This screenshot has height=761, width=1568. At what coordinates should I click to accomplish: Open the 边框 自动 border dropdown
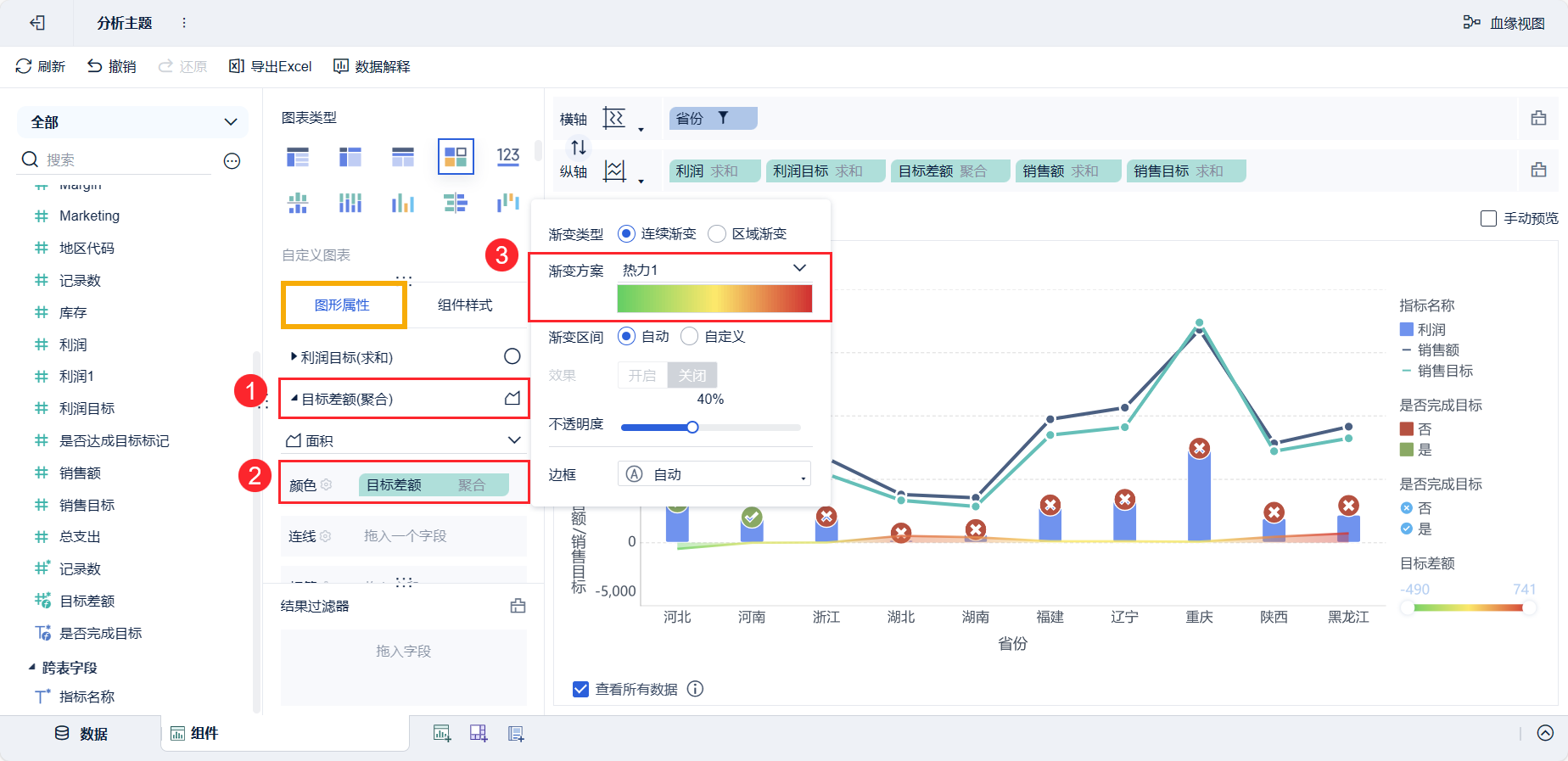714,474
